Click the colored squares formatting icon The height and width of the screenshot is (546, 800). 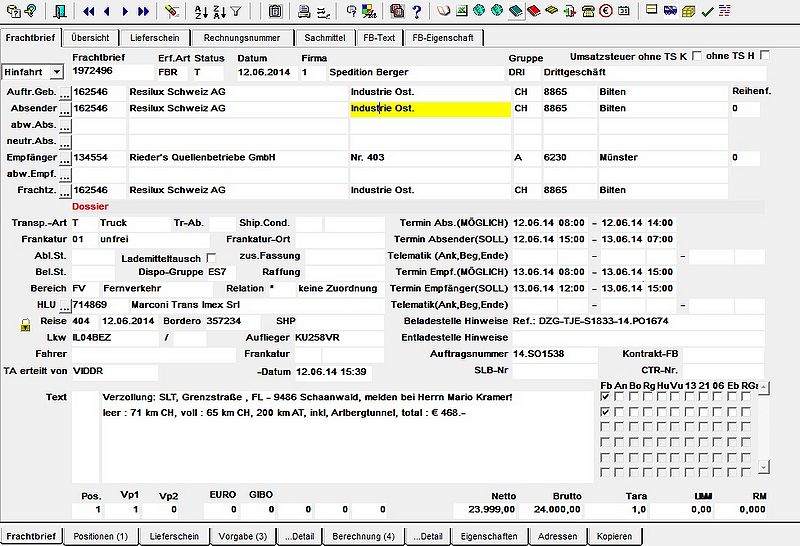(x=369, y=11)
